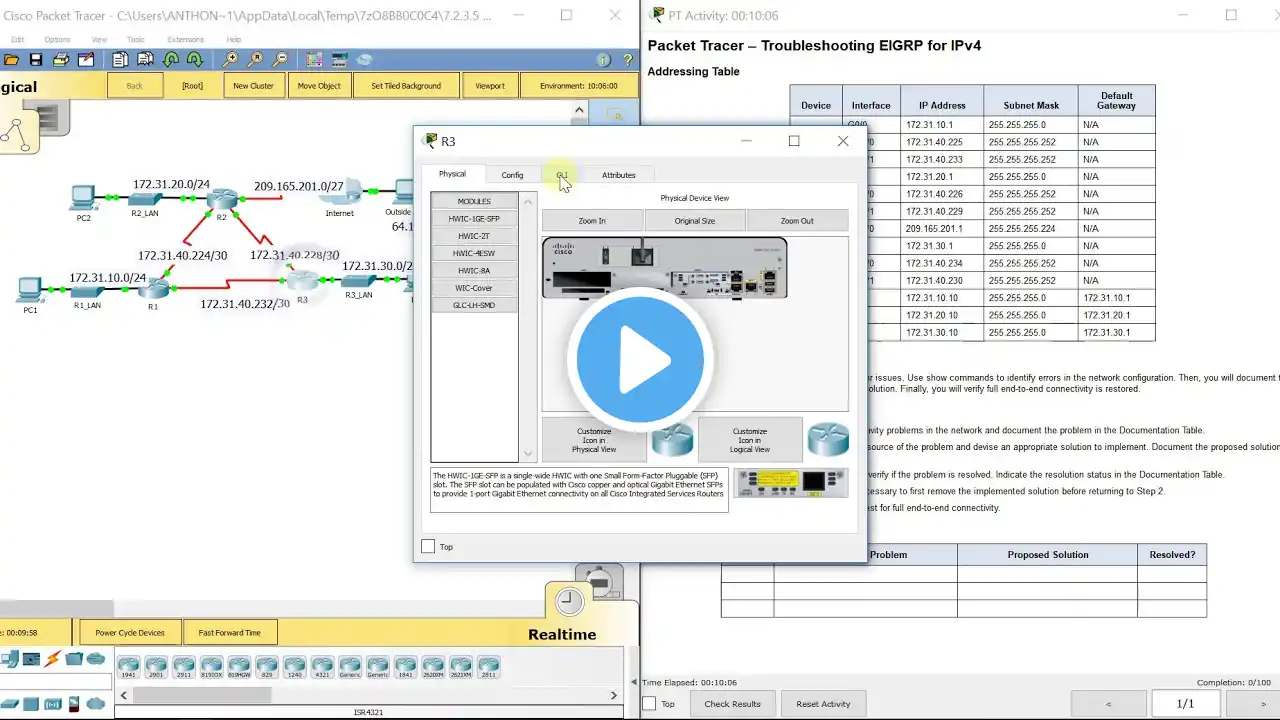Check the Top checkbox in R3 window
This screenshot has height=720, width=1280.
pos(428,546)
